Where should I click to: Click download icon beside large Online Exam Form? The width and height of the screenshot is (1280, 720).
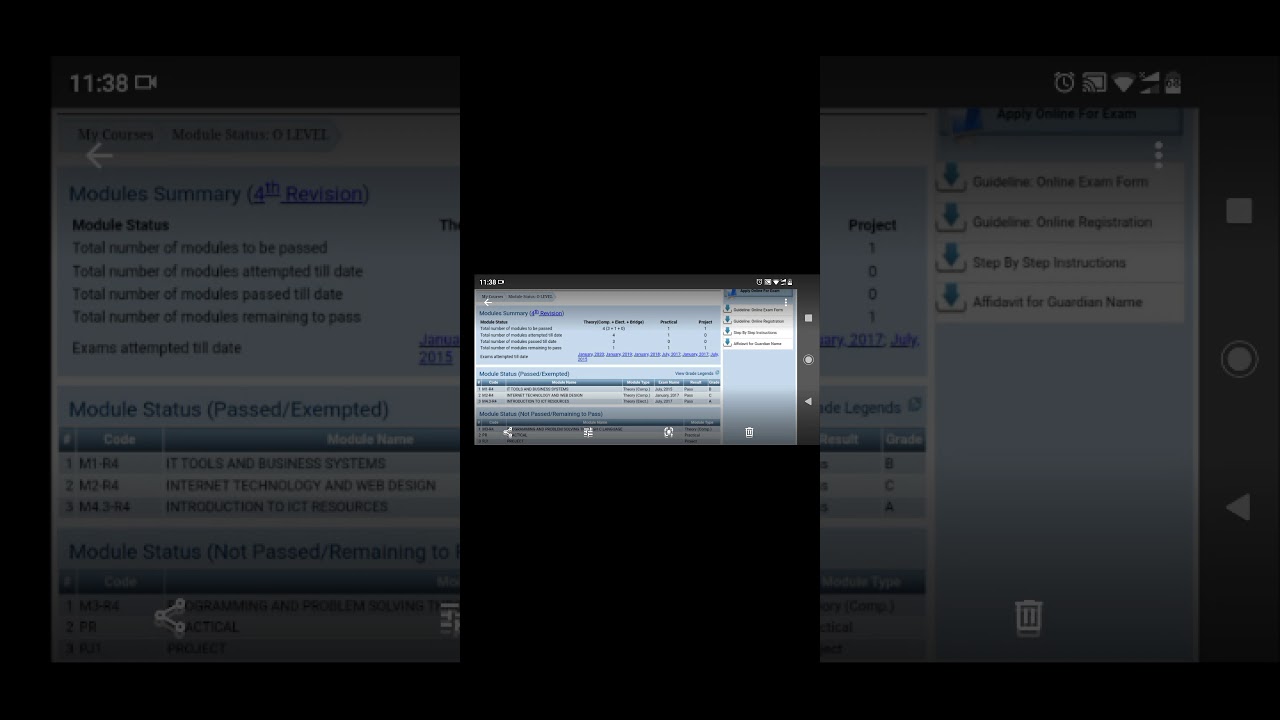click(950, 180)
